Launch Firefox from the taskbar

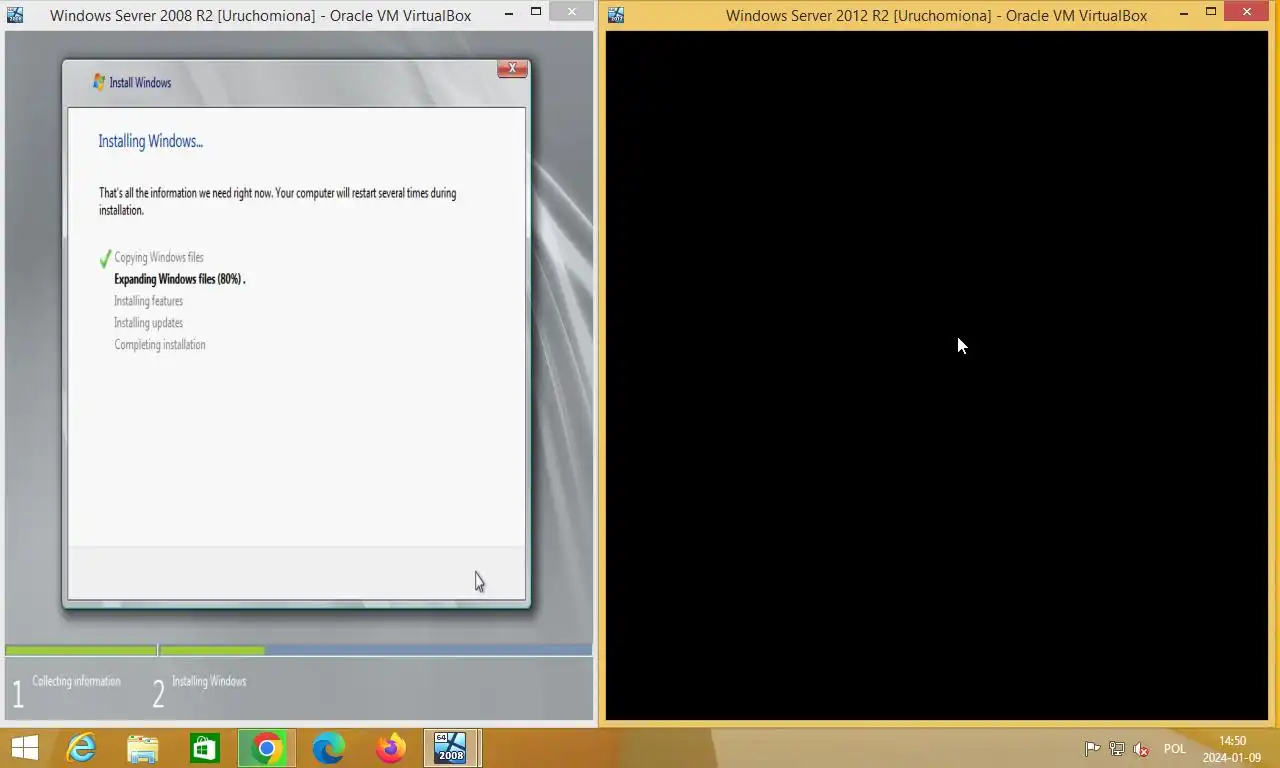(x=391, y=748)
